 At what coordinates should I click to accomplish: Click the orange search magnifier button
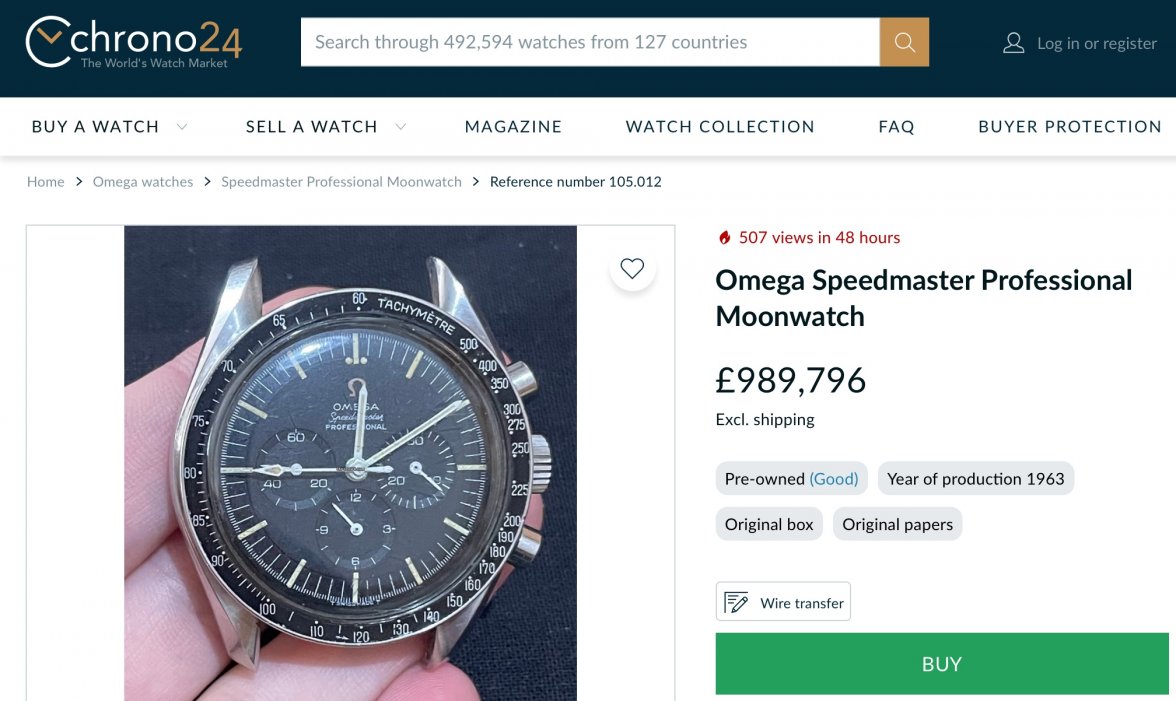(904, 42)
